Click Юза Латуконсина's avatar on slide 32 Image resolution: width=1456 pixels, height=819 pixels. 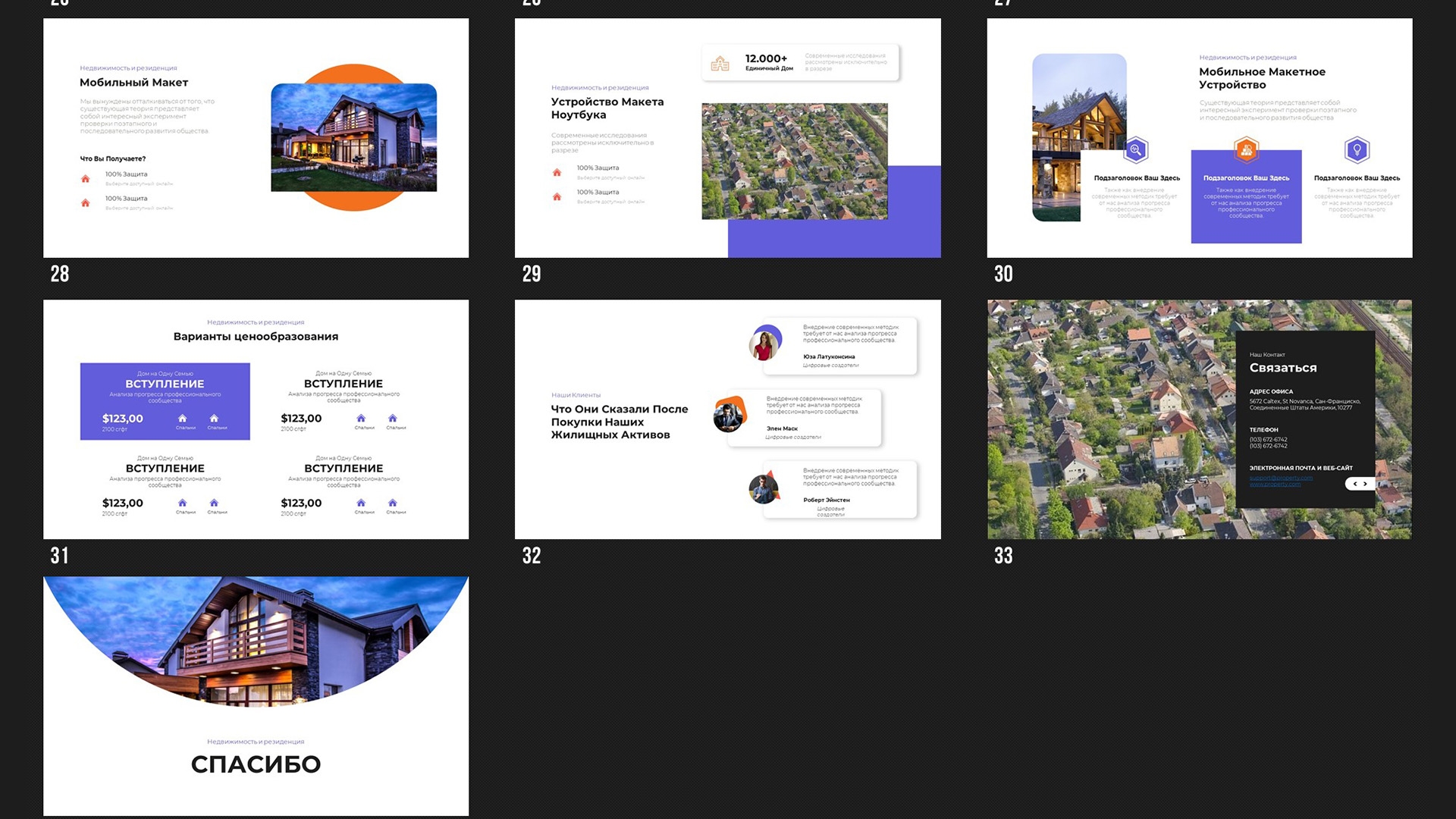[x=765, y=343]
